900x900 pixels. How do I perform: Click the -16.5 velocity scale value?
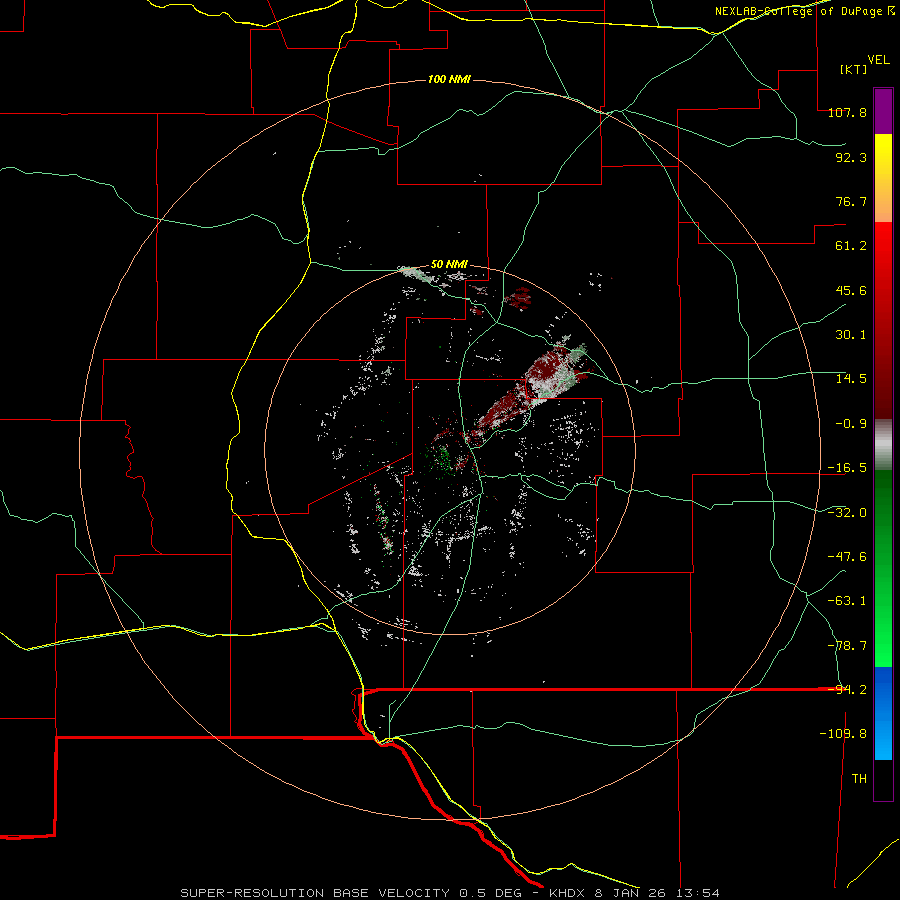pyautogui.click(x=847, y=468)
